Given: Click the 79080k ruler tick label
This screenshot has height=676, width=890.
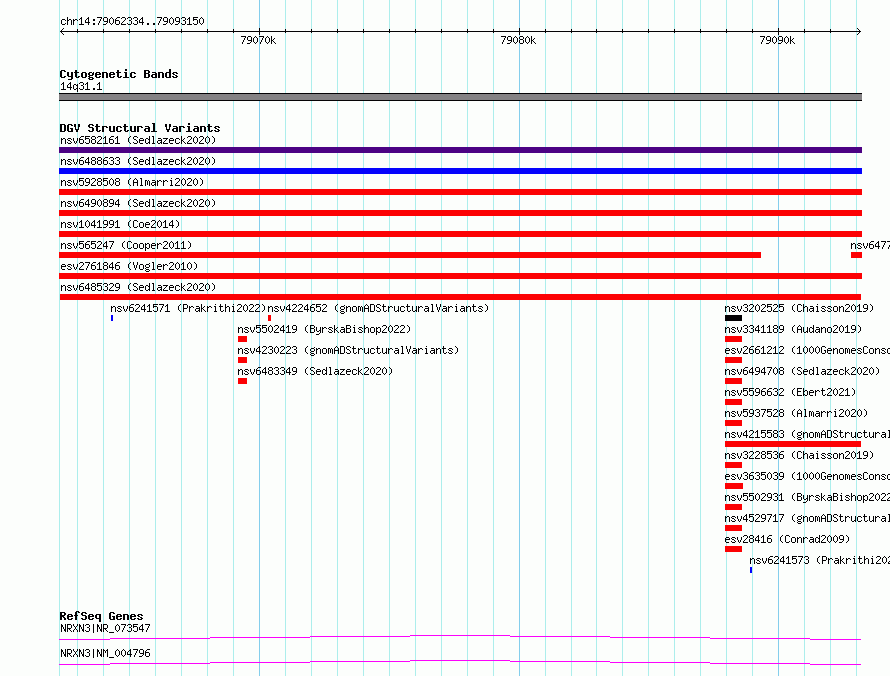Looking at the screenshot, I should coord(518,40).
